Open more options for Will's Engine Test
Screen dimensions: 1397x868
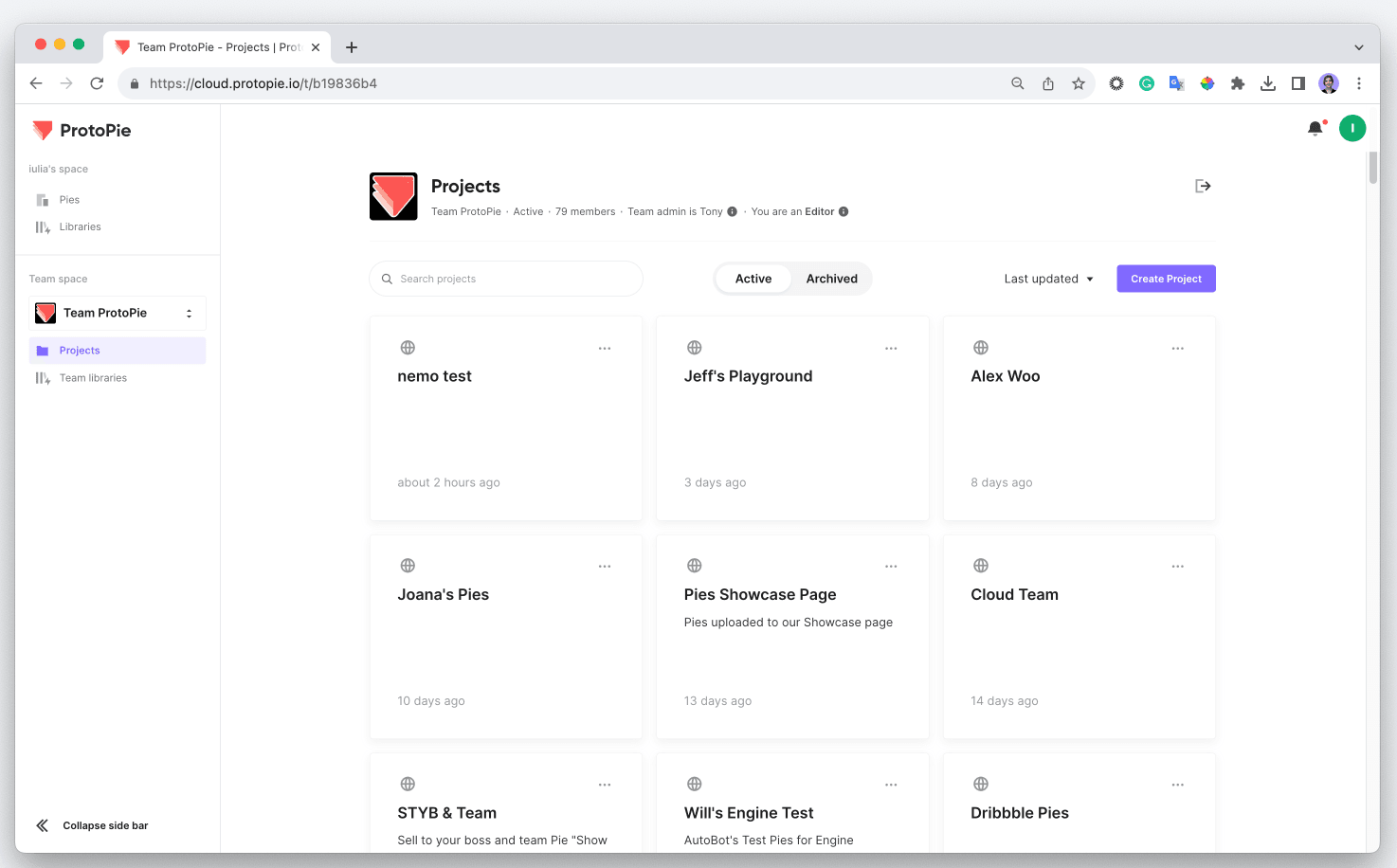pos(891,785)
